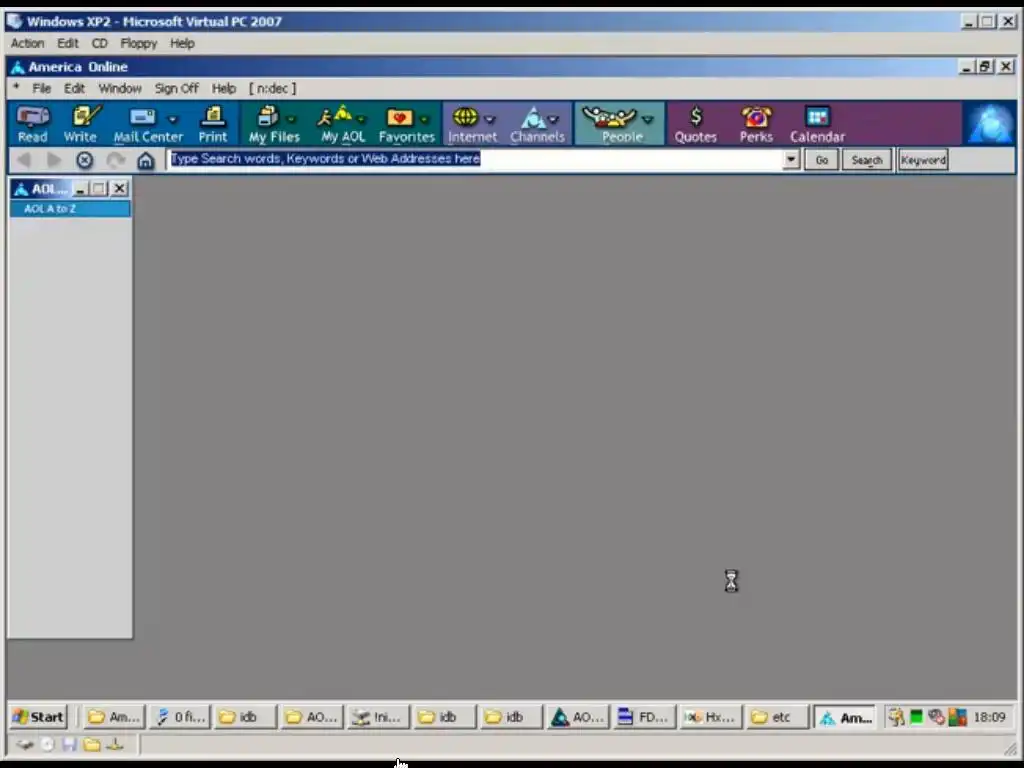The width and height of the screenshot is (1024, 768).
Task: Click the Internet globe icon
Action: [466, 123]
